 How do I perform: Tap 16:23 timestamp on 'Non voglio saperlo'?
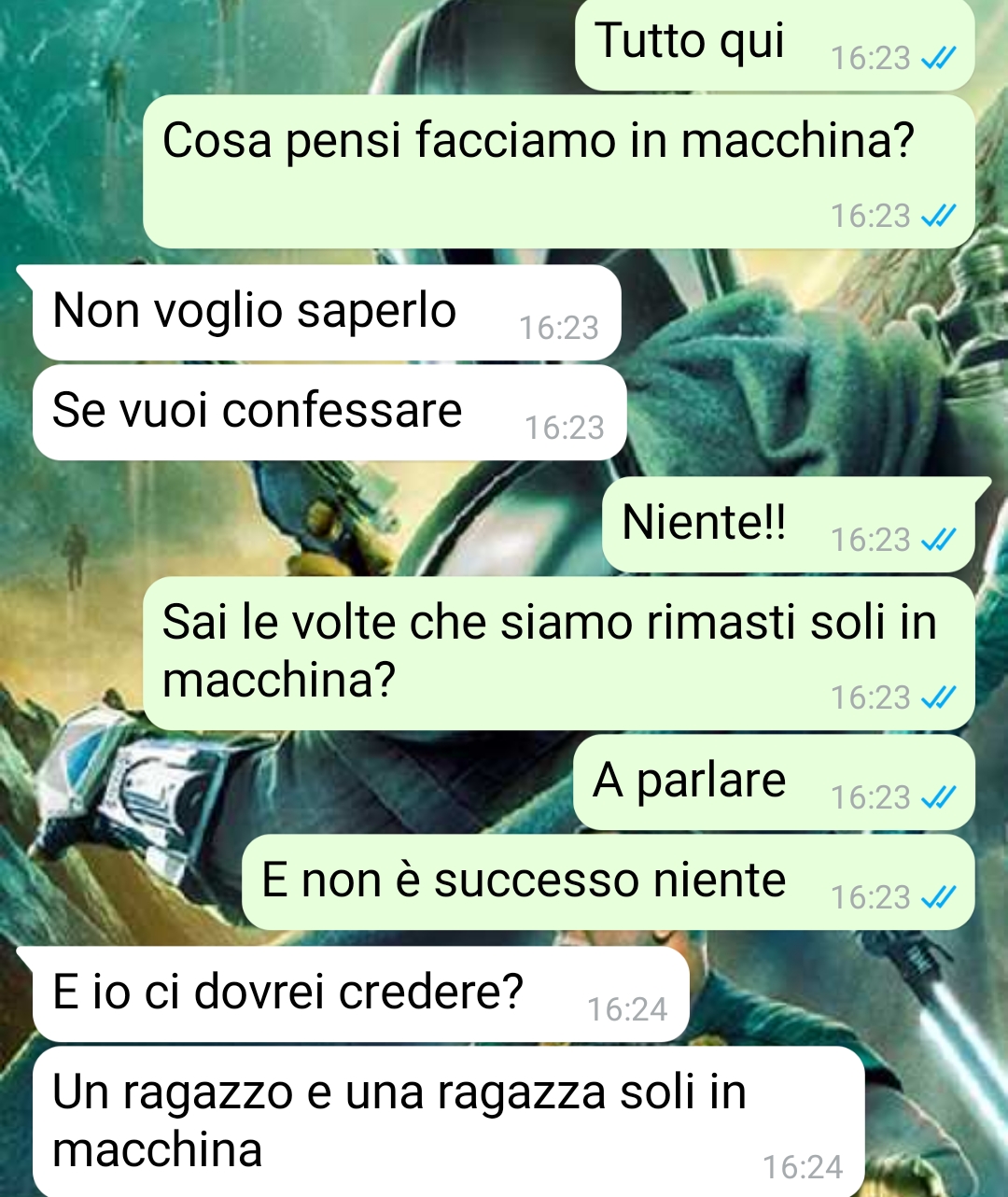(x=559, y=328)
